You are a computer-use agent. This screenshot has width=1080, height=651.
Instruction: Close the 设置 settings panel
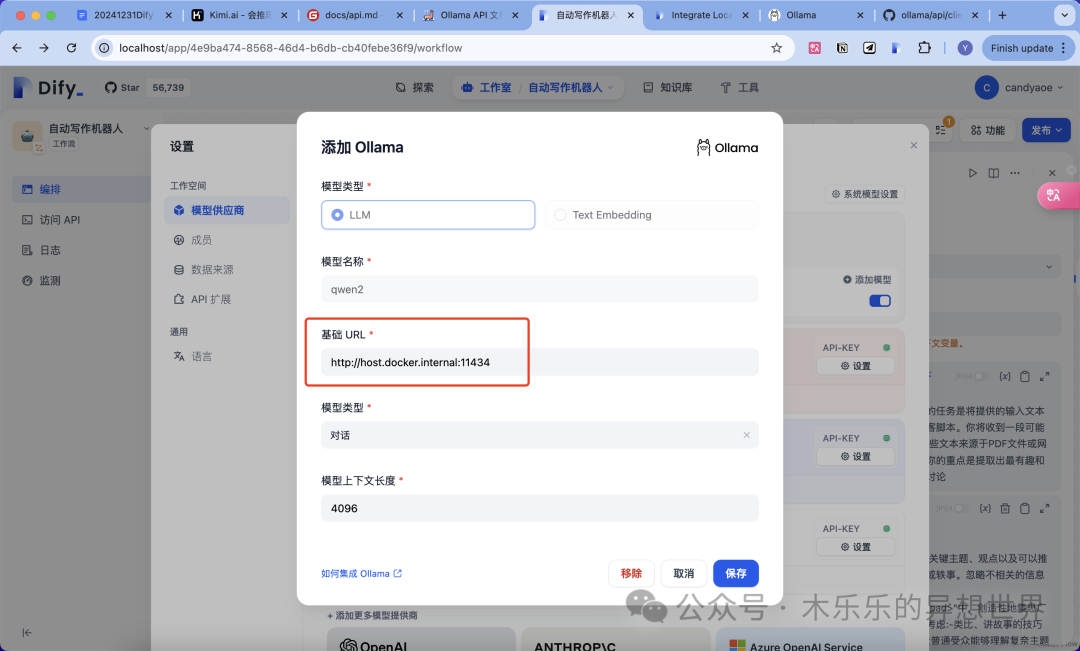913,145
